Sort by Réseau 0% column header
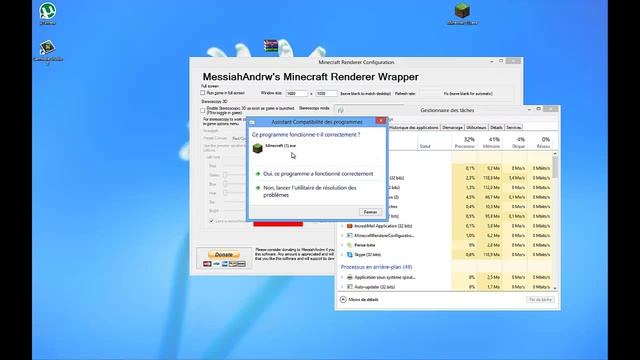 [540, 142]
